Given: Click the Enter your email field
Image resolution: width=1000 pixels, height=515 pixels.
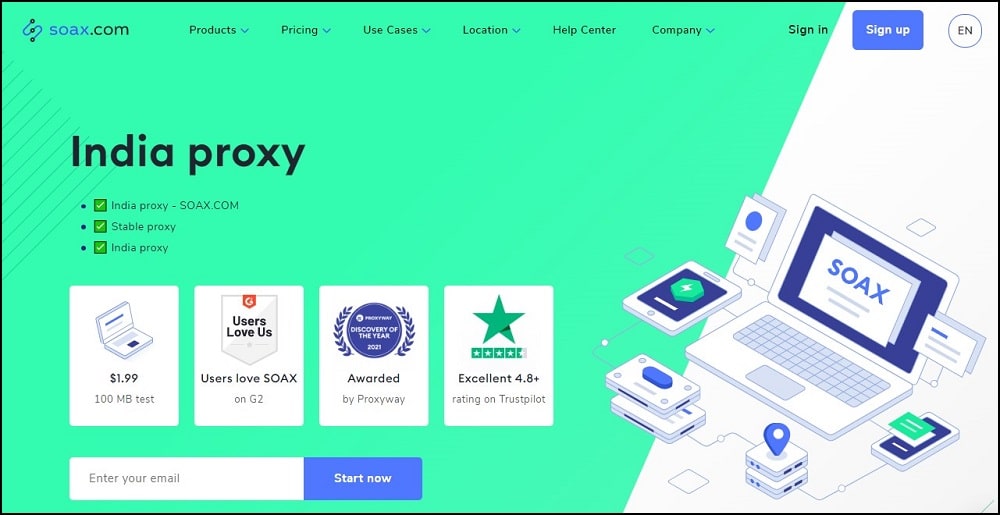Looking at the screenshot, I should pos(186,478).
